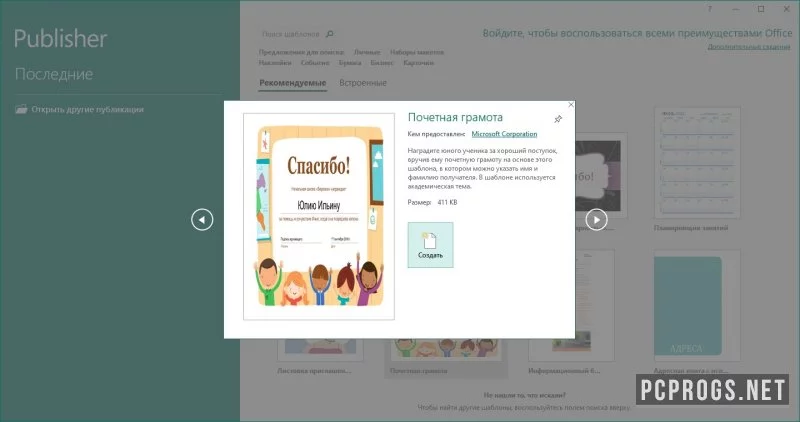Open Открыть другие публикации
The width and height of the screenshot is (800, 422).
[87, 109]
